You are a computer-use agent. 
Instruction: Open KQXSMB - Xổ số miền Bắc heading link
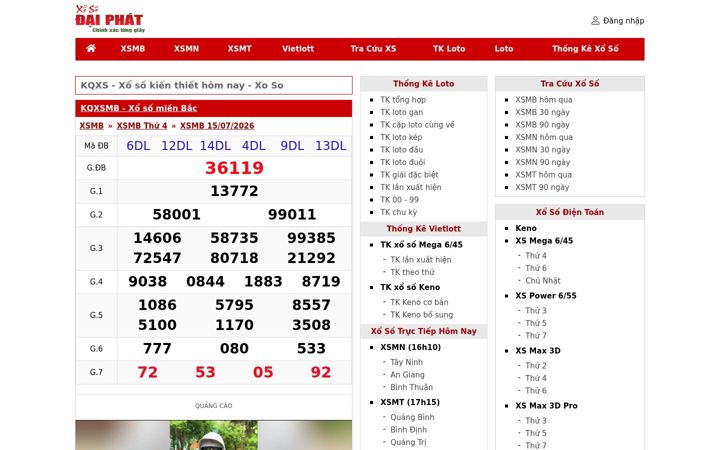pos(139,108)
